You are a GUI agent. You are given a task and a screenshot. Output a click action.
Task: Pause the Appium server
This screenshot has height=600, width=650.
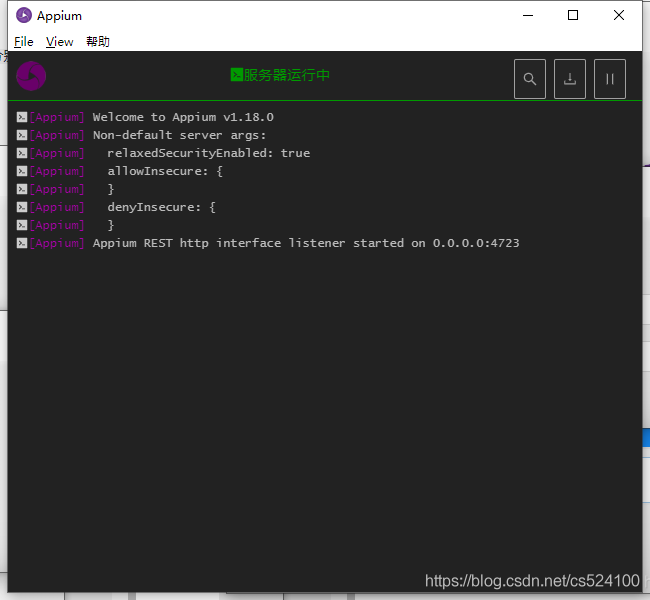609,79
